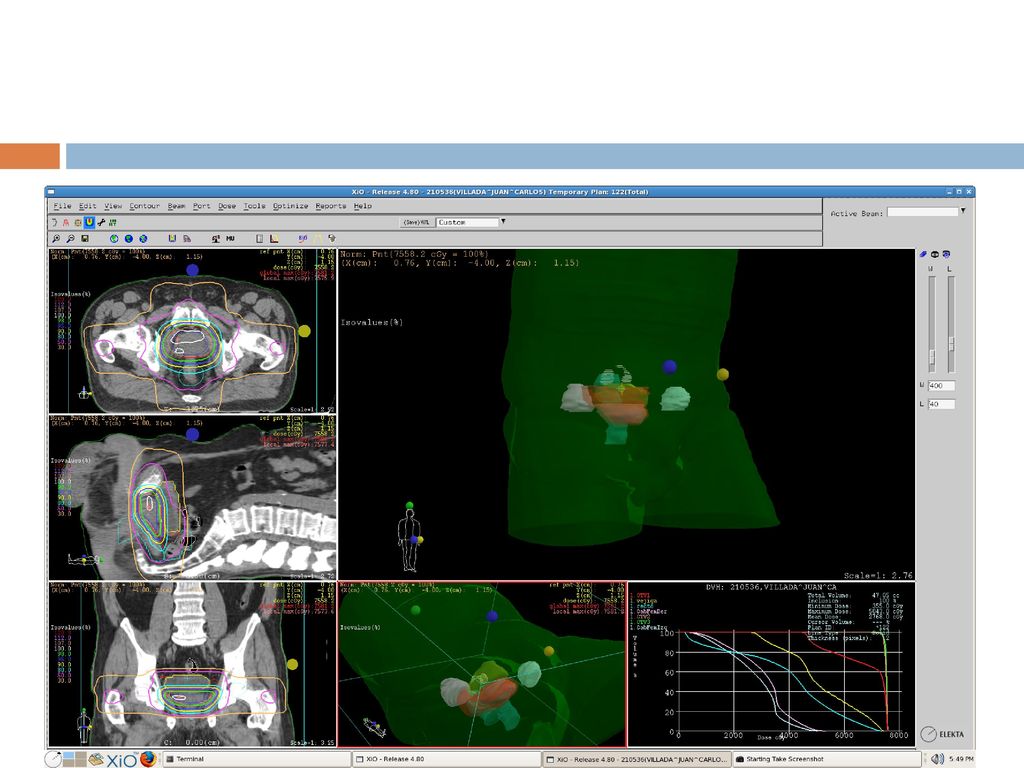Viewport: 1024px width, 768px height.
Task: Open the window menu icon in XiO title bar
Action: click(x=51, y=192)
